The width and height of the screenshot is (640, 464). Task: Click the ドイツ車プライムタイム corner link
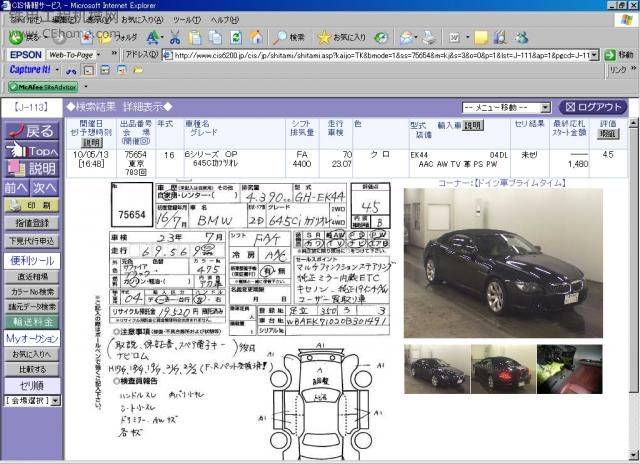pos(502,183)
